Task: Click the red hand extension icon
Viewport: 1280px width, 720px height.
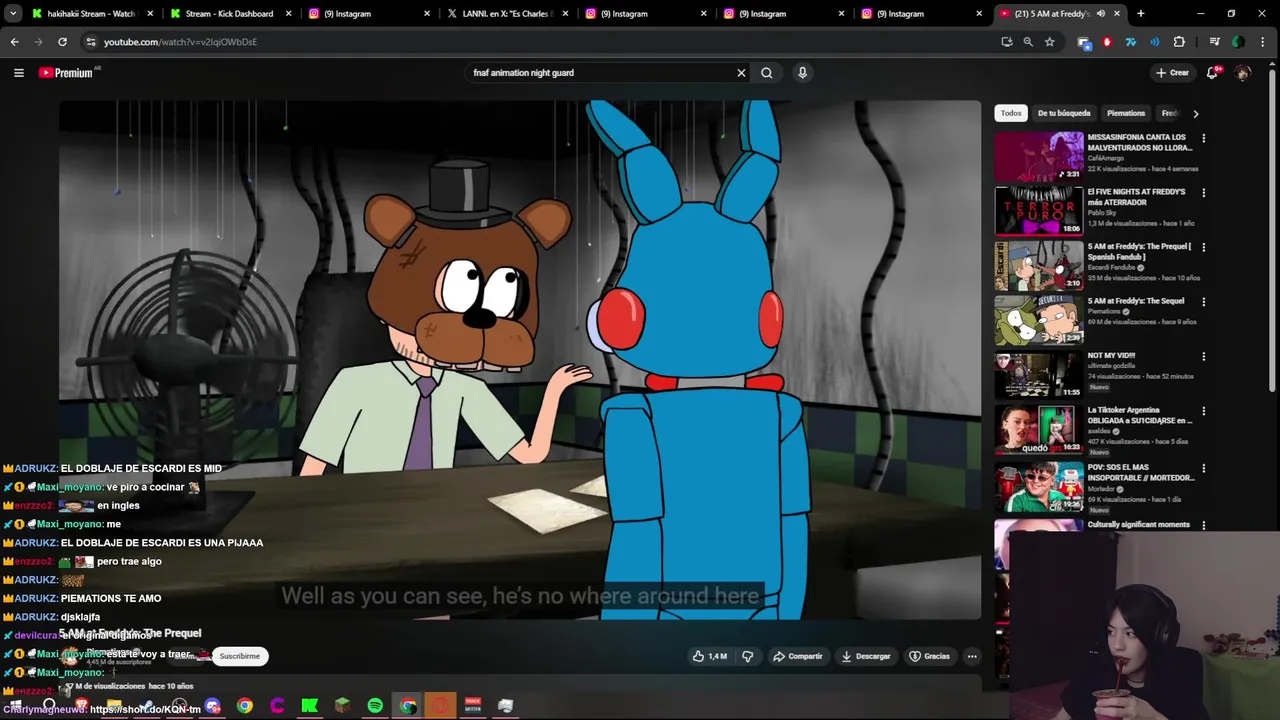Action: pyautogui.click(x=1107, y=42)
